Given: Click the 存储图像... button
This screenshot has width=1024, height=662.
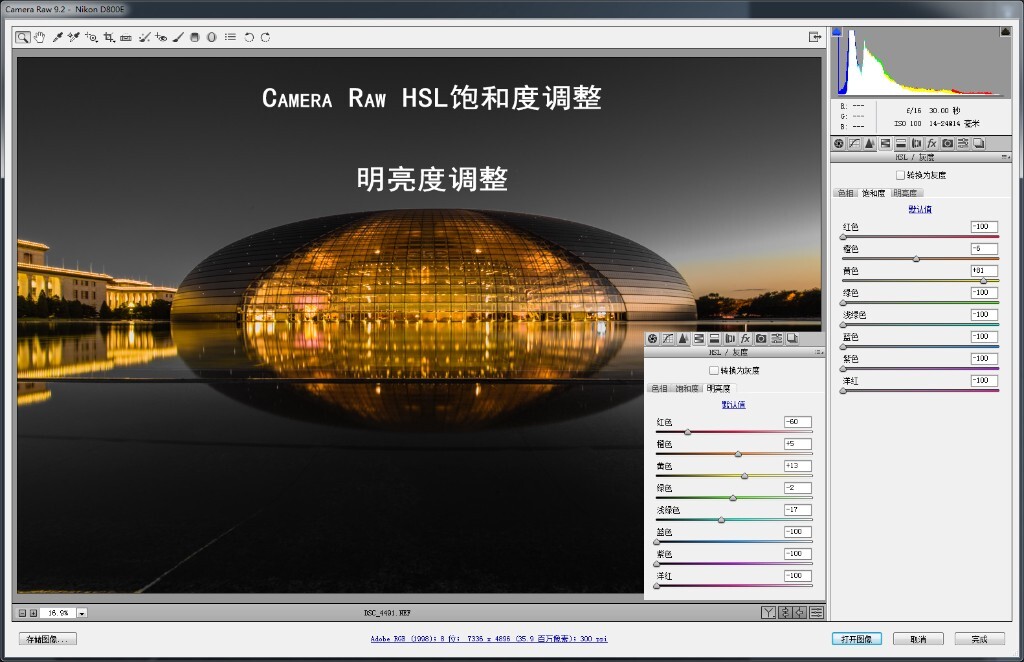Looking at the screenshot, I should pos(47,639).
